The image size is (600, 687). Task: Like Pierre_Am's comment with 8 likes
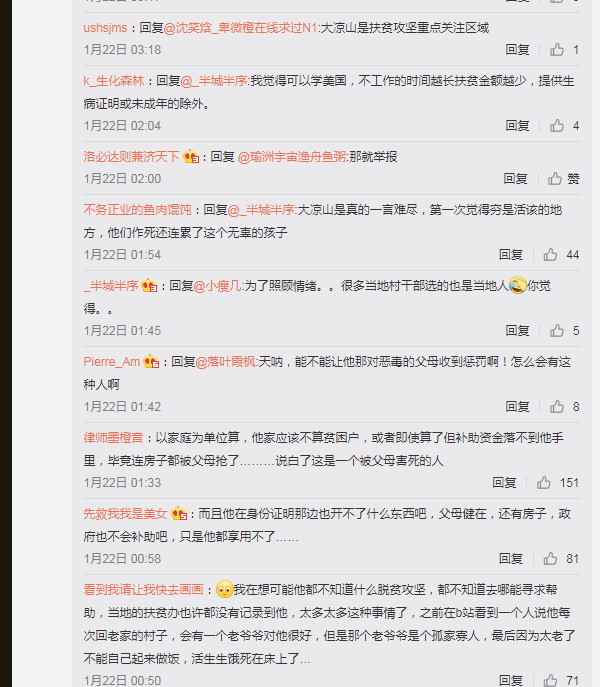click(x=557, y=407)
